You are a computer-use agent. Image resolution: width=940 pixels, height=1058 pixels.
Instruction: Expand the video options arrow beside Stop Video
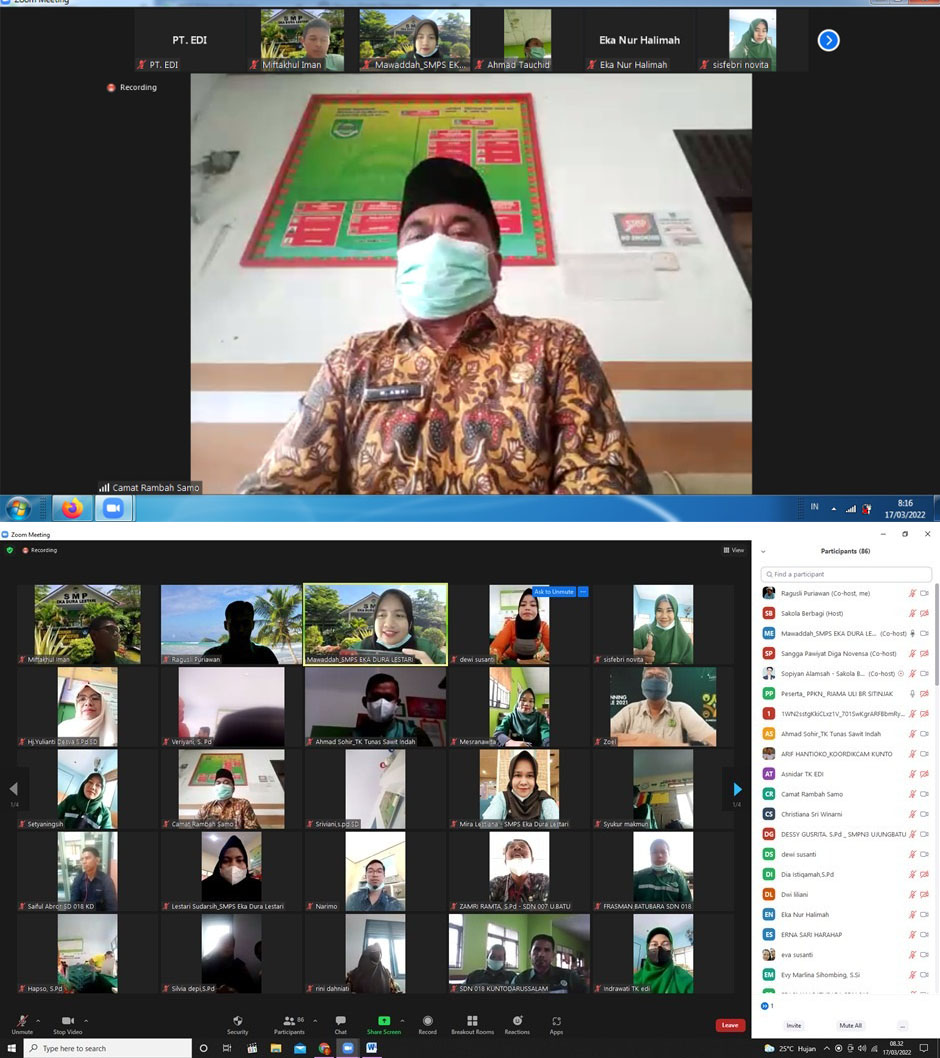[x=86, y=1021]
